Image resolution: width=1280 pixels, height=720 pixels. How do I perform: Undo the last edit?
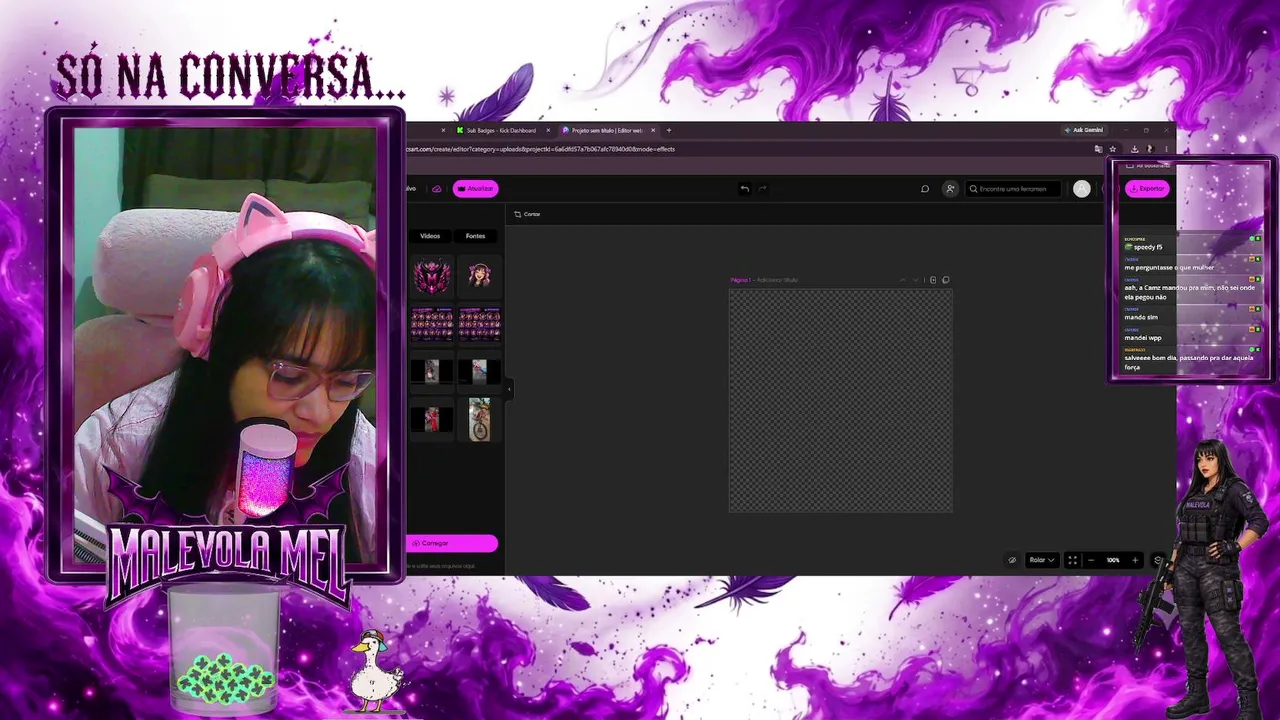tap(744, 188)
